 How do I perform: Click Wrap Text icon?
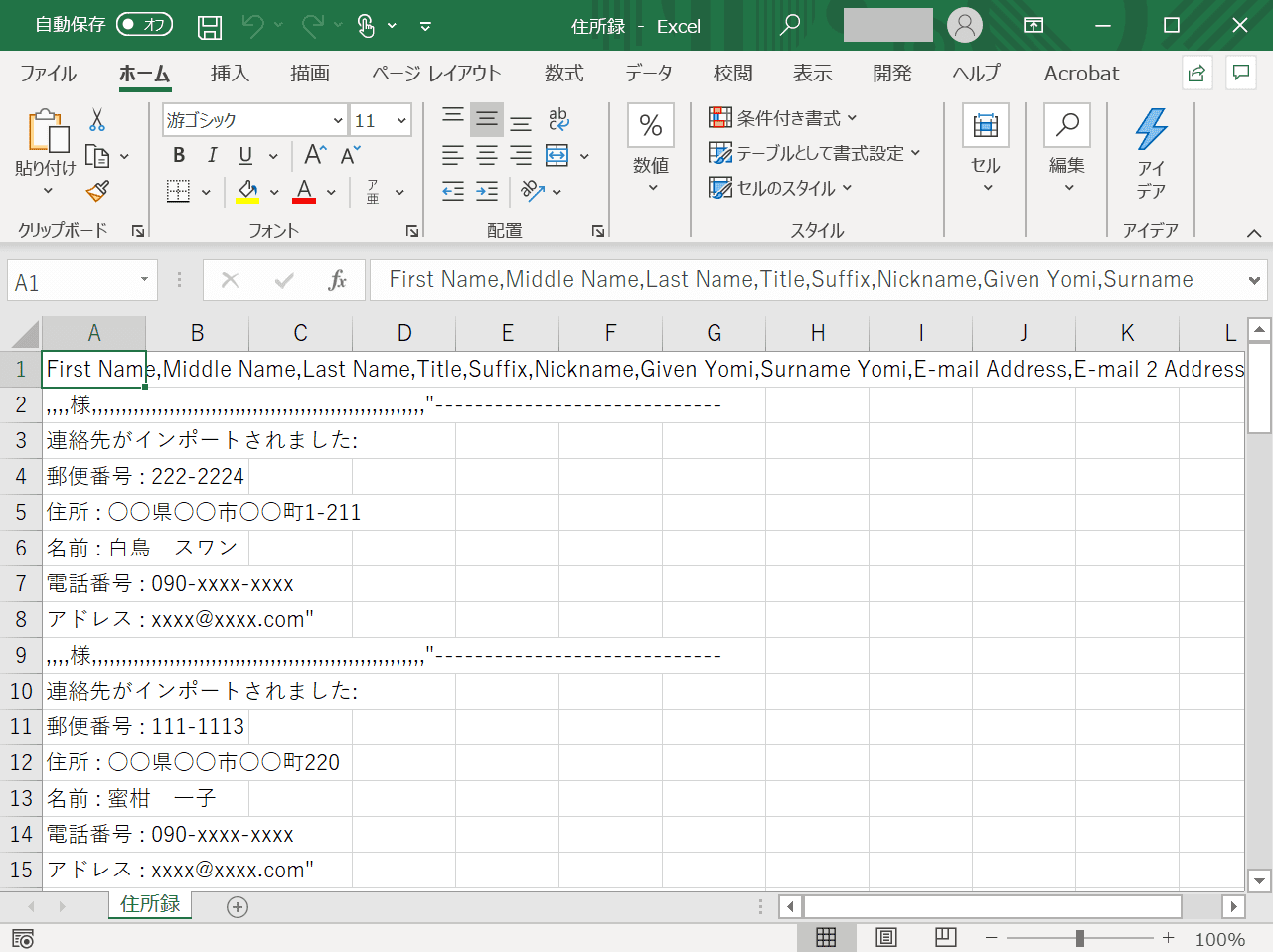click(x=558, y=120)
